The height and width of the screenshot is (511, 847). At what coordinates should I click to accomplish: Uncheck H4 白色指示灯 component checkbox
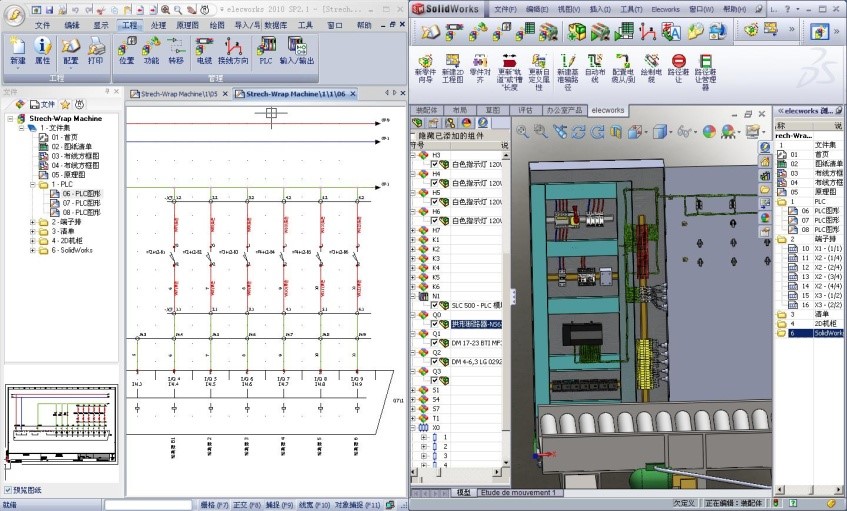point(434,183)
